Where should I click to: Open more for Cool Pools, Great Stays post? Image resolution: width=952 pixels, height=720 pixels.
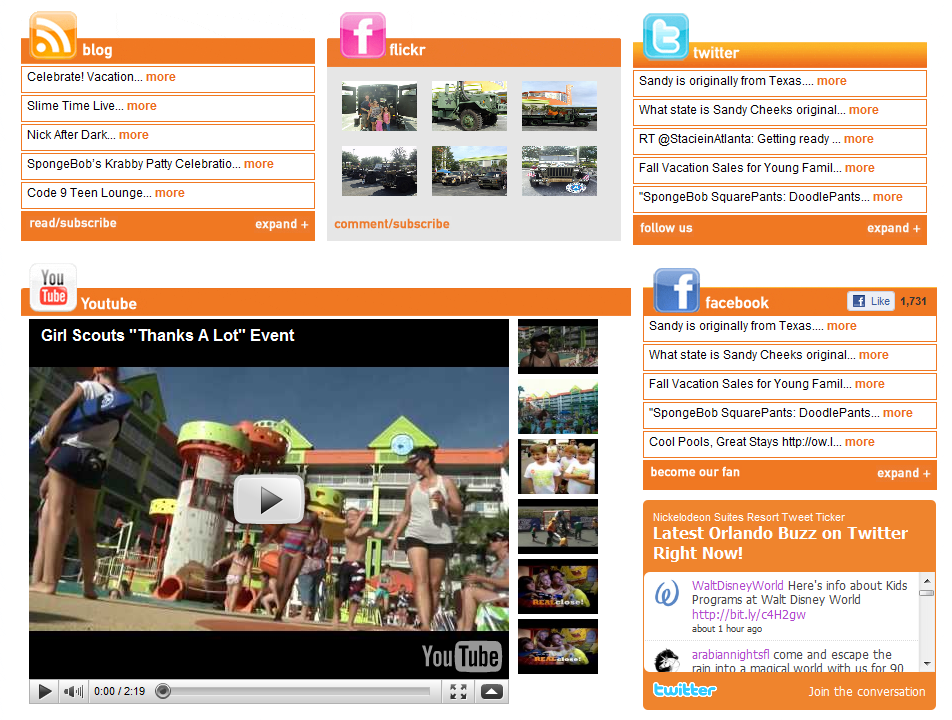tap(860, 442)
